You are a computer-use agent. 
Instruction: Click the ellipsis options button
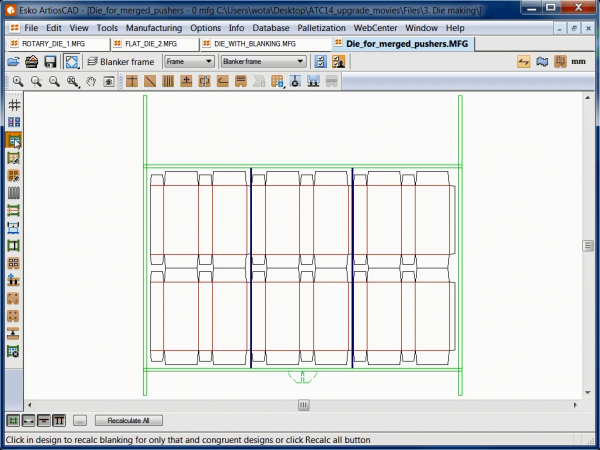(80, 420)
